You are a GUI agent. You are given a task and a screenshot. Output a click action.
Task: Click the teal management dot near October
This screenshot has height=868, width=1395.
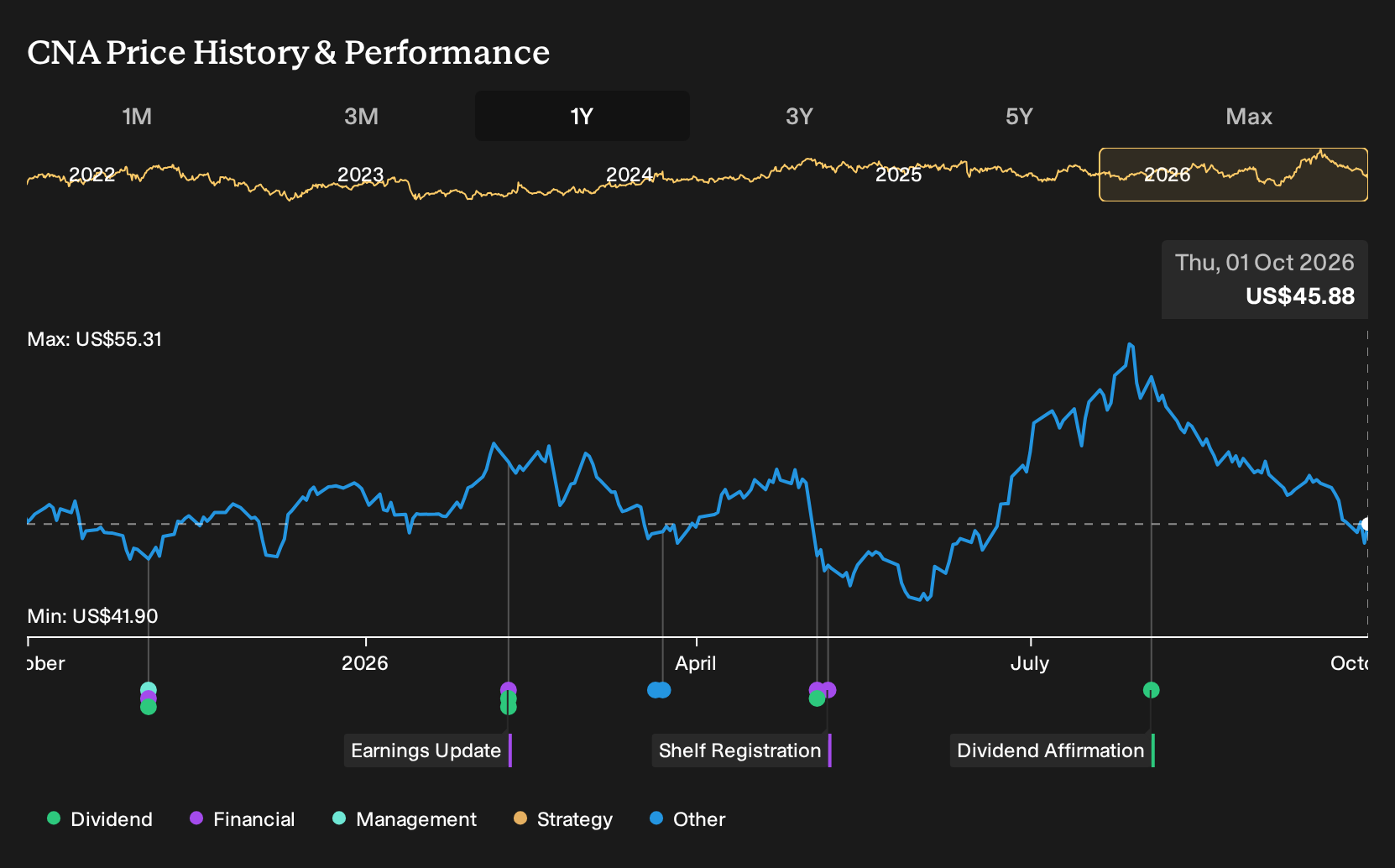pyautogui.click(x=149, y=690)
